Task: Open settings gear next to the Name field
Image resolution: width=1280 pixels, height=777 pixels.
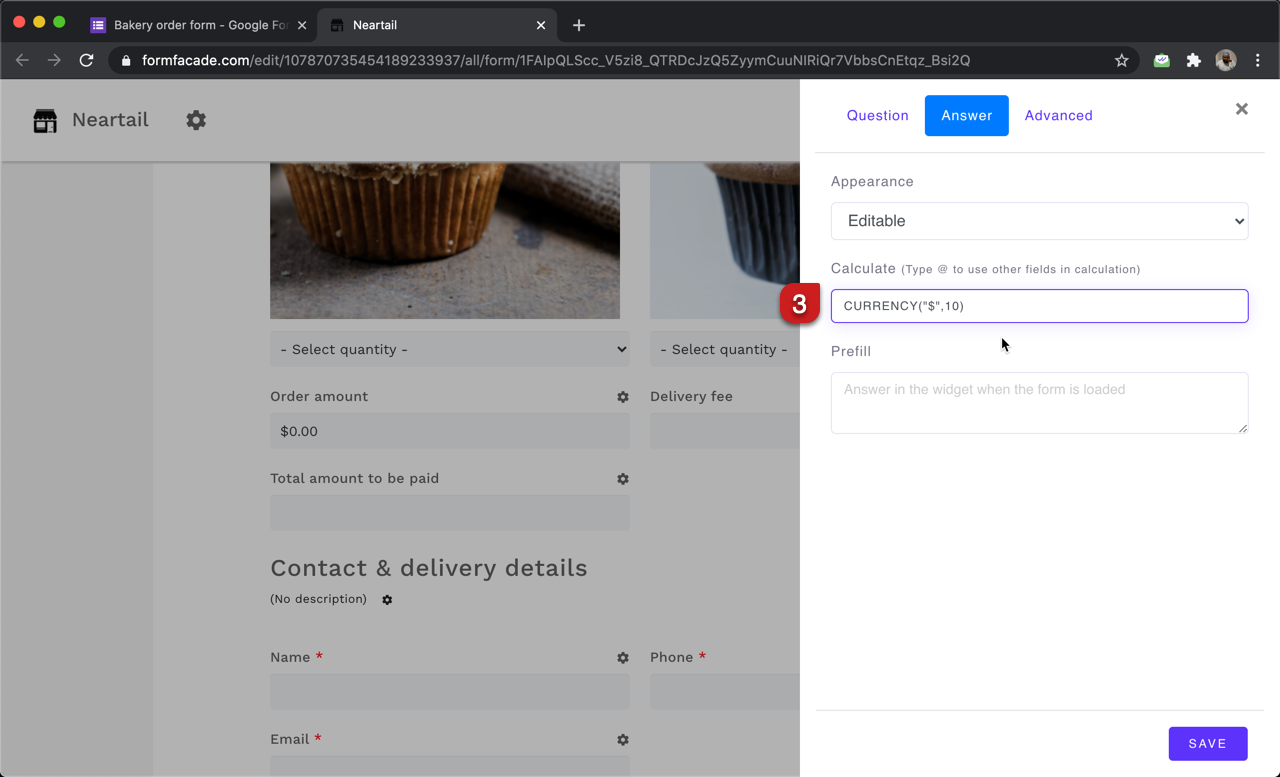Action: [623, 658]
